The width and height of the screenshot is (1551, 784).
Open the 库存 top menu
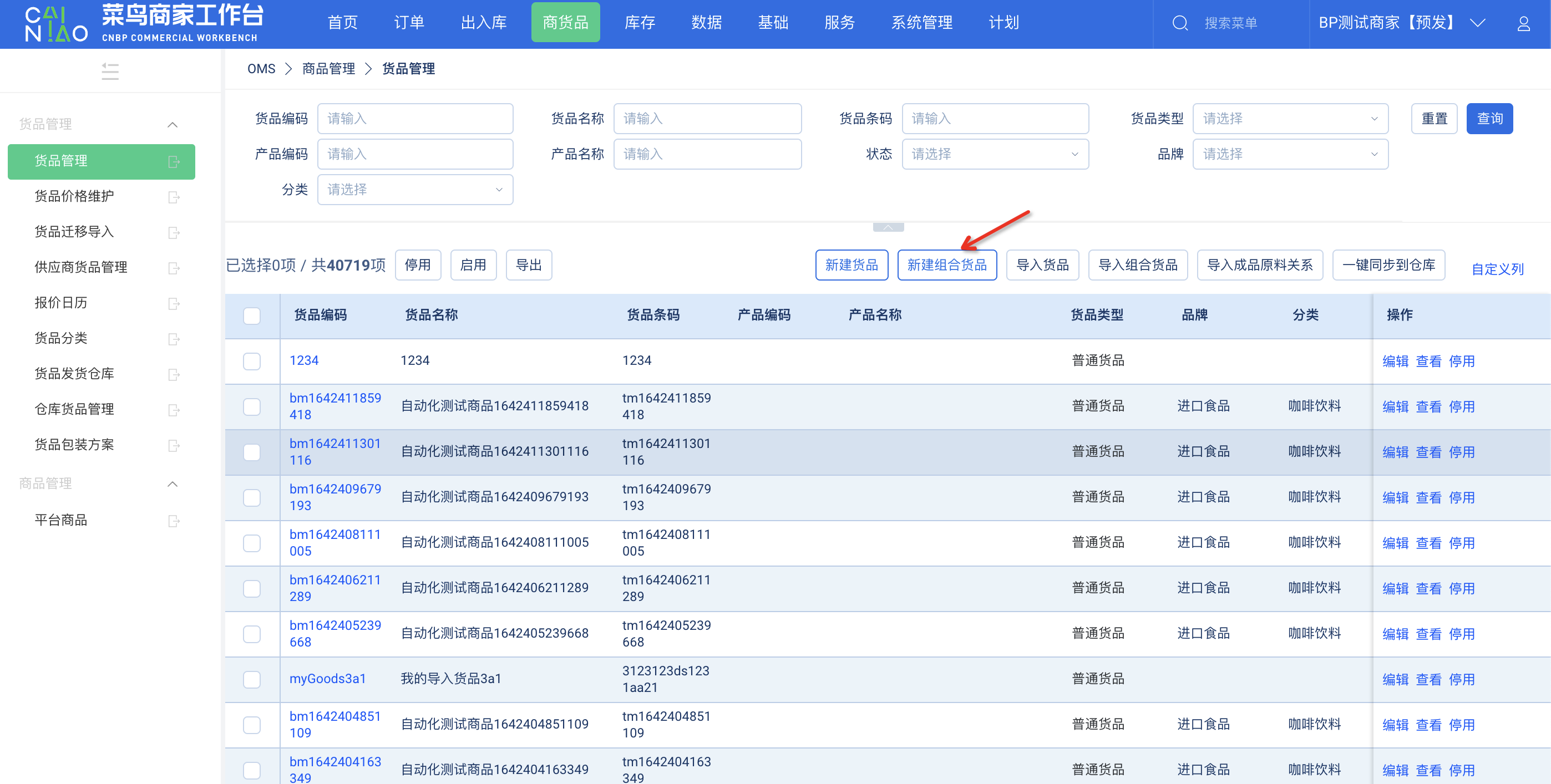click(640, 23)
